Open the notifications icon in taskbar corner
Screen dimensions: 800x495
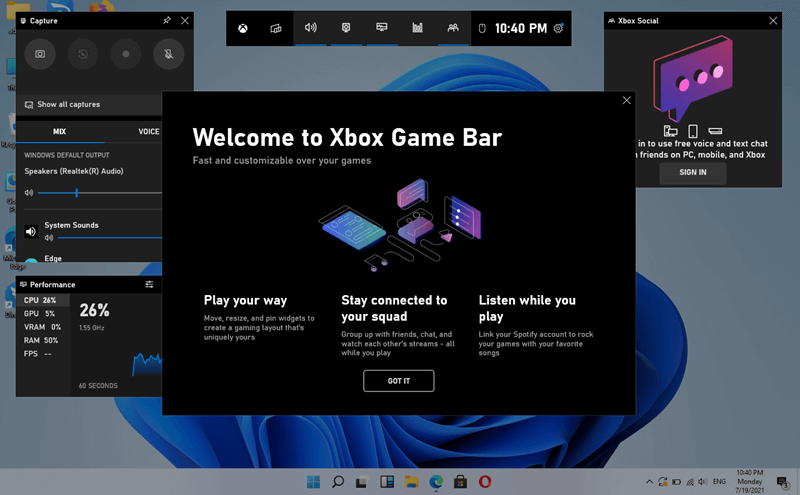[x=782, y=481]
